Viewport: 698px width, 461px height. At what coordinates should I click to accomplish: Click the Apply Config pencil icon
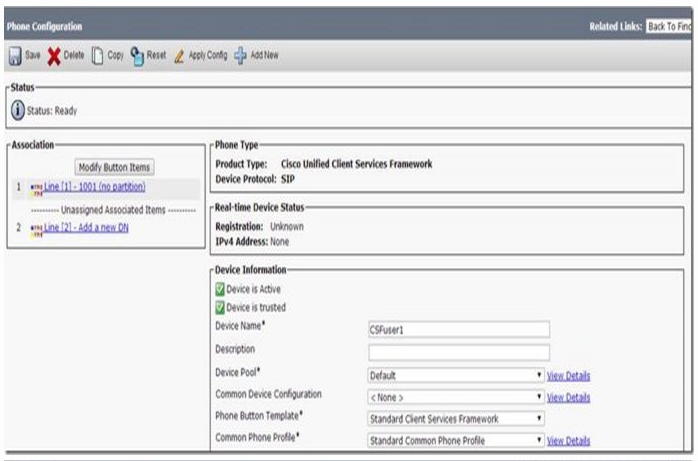179,57
